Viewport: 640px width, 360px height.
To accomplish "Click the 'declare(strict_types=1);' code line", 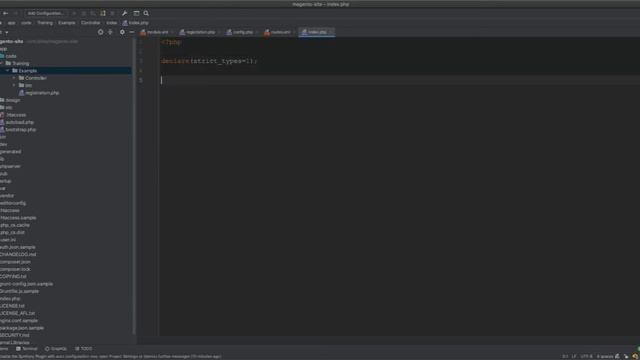I will click(209, 61).
